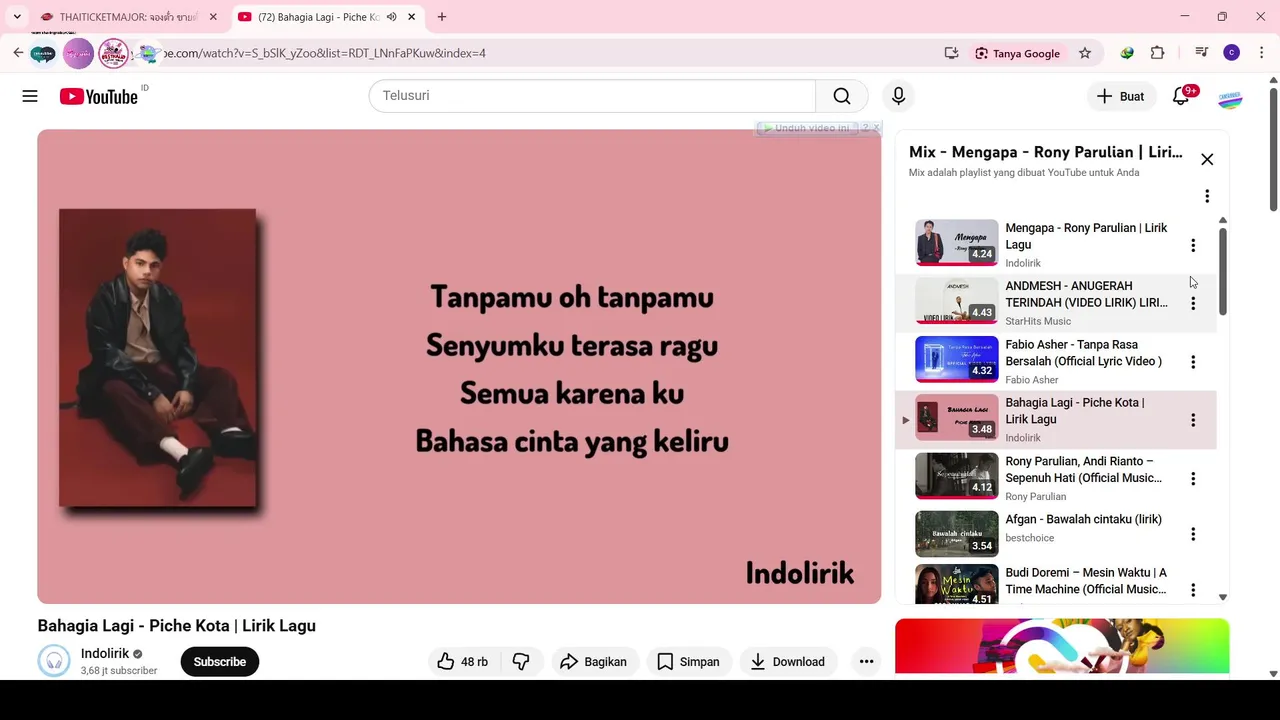This screenshot has width=1280, height=720.
Task: Save video with Simpan button
Action: coord(688,661)
